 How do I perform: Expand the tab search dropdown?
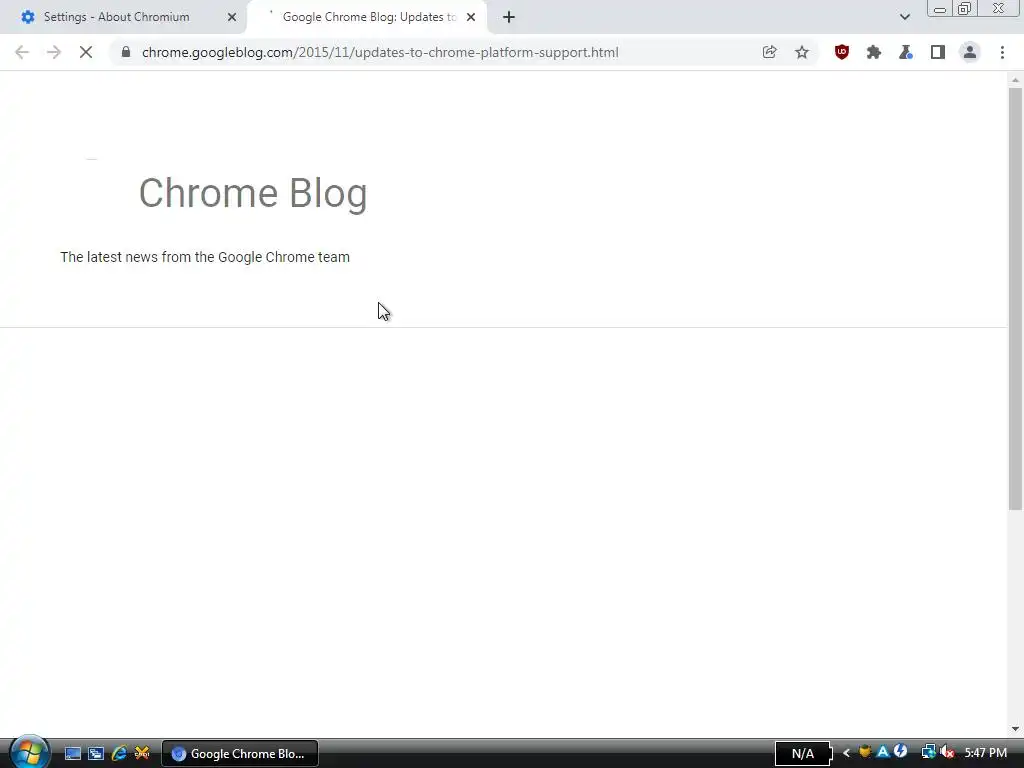click(x=904, y=17)
